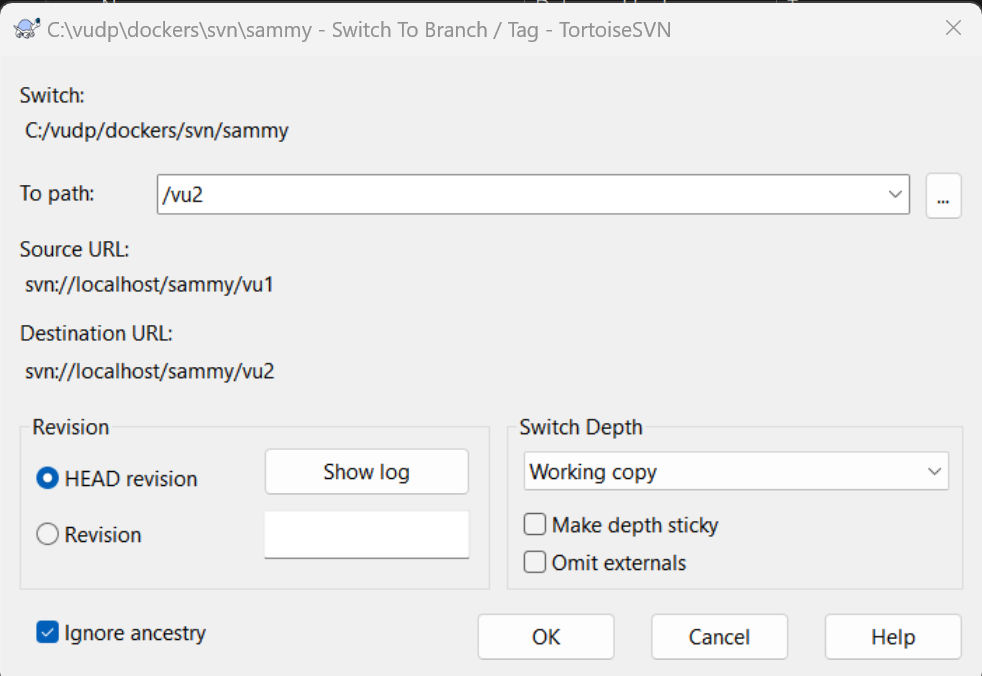Choose the Revision radio option
The height and width of the screenshot is (676, 982).
click(x=47, y=535)
